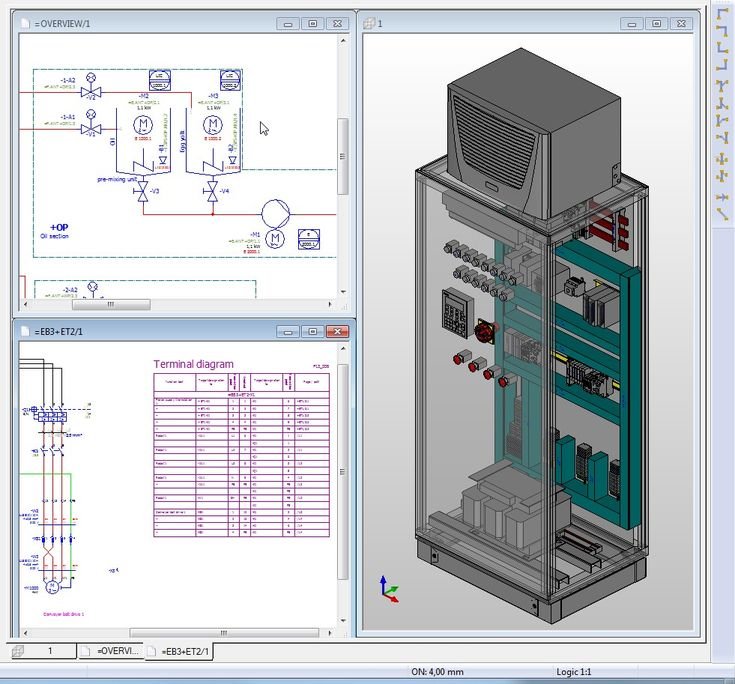Select the keypad operator panel on cabinet door
The image size is (735, 684).
(456, 312)
